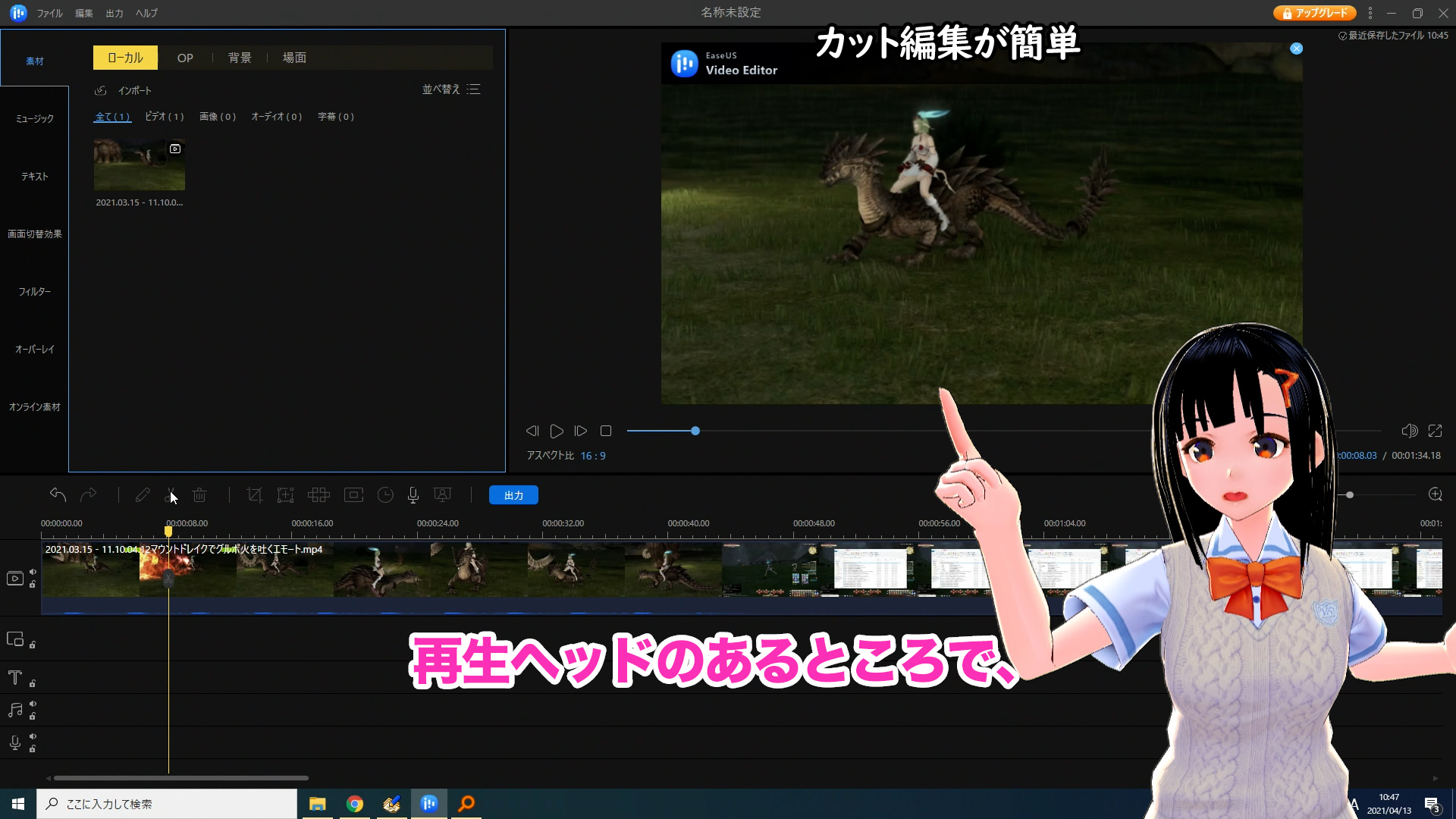This screenshot has height=819, width=1456.
Task: Open the three-dot options menu in title bar
Action: tap(1370, 13)
